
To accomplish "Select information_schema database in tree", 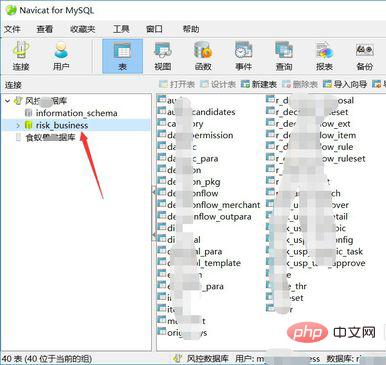I will [x=76, y=113].
